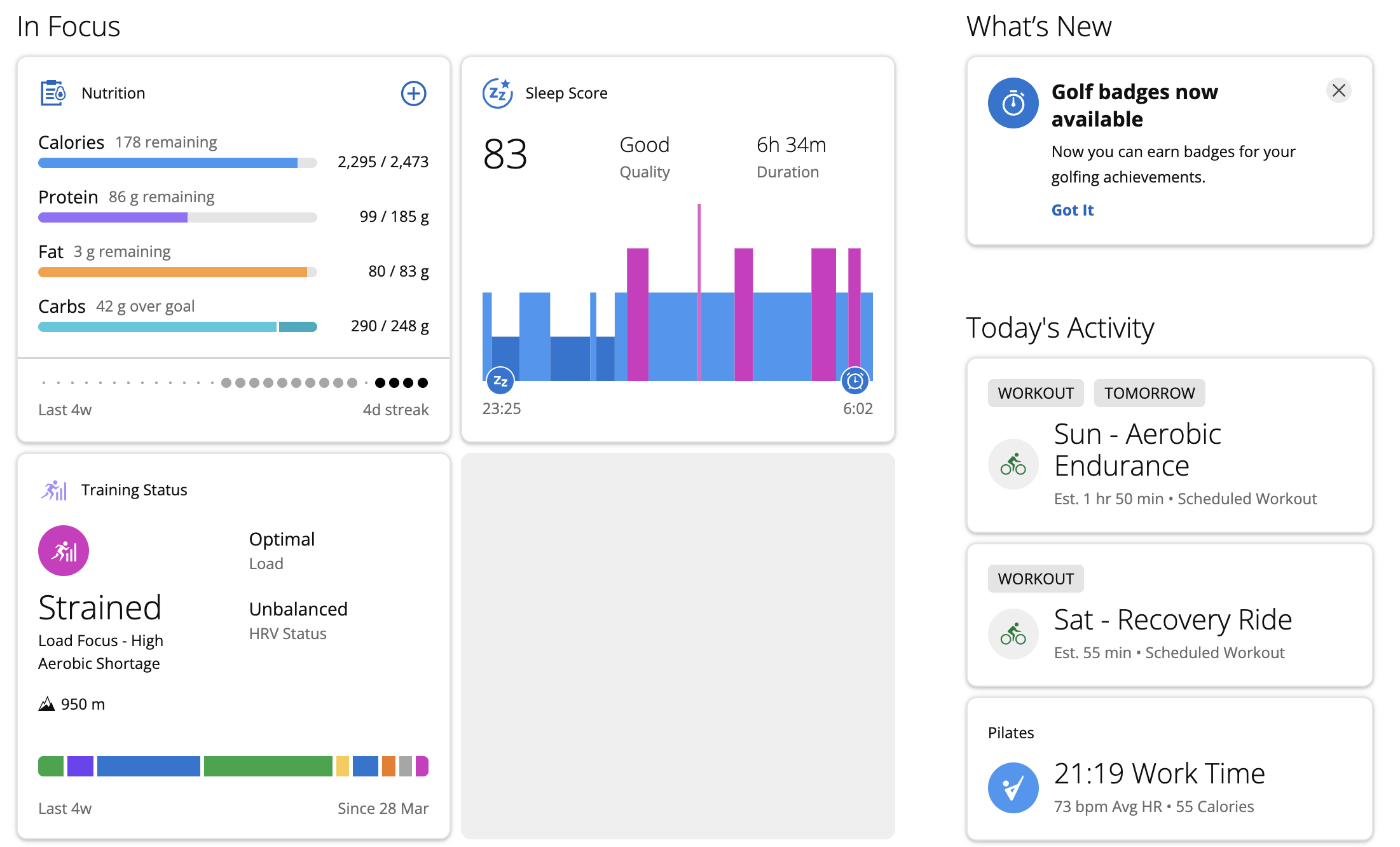Click the golf badges stopwatch icon

coord(1013,103)
